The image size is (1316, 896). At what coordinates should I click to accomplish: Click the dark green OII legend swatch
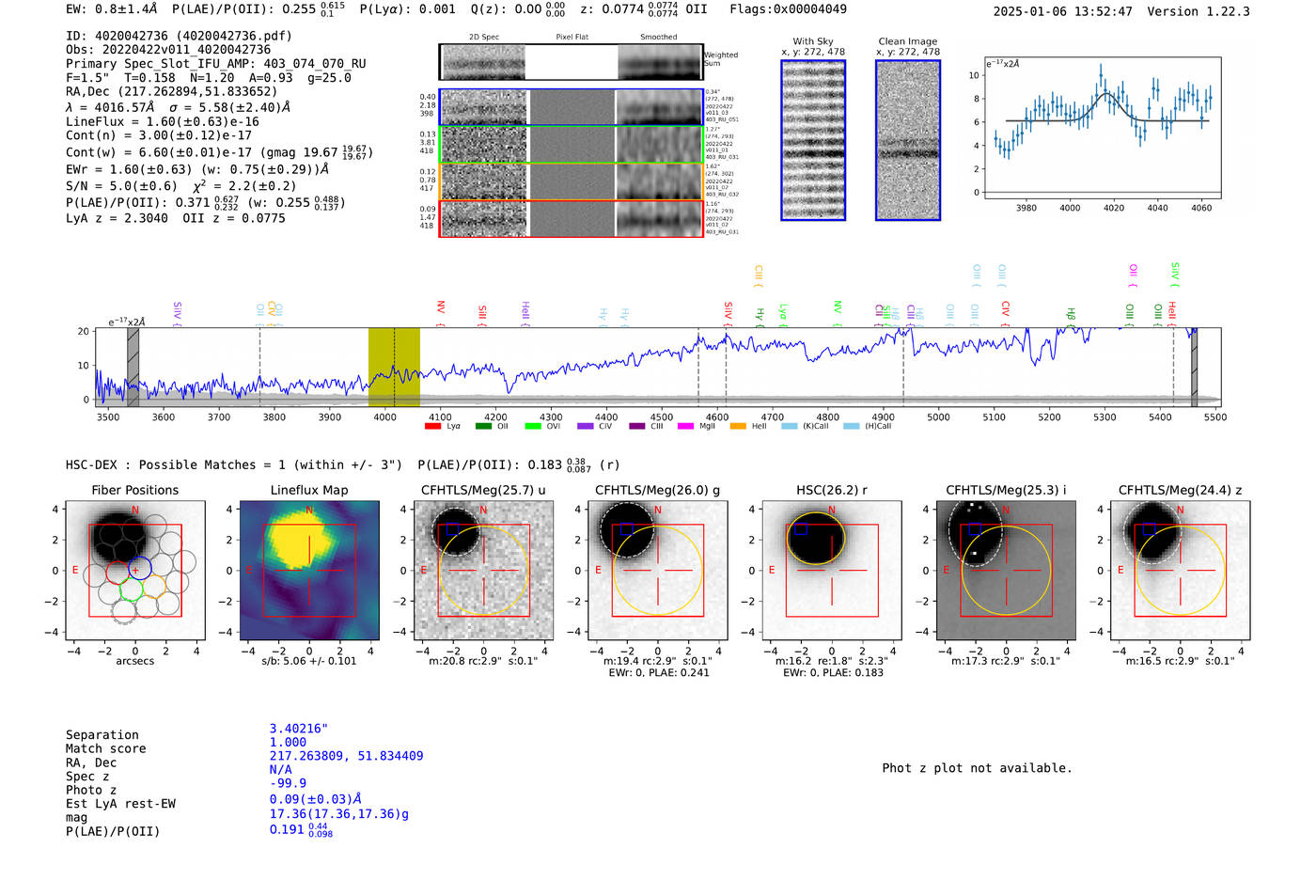483,426
